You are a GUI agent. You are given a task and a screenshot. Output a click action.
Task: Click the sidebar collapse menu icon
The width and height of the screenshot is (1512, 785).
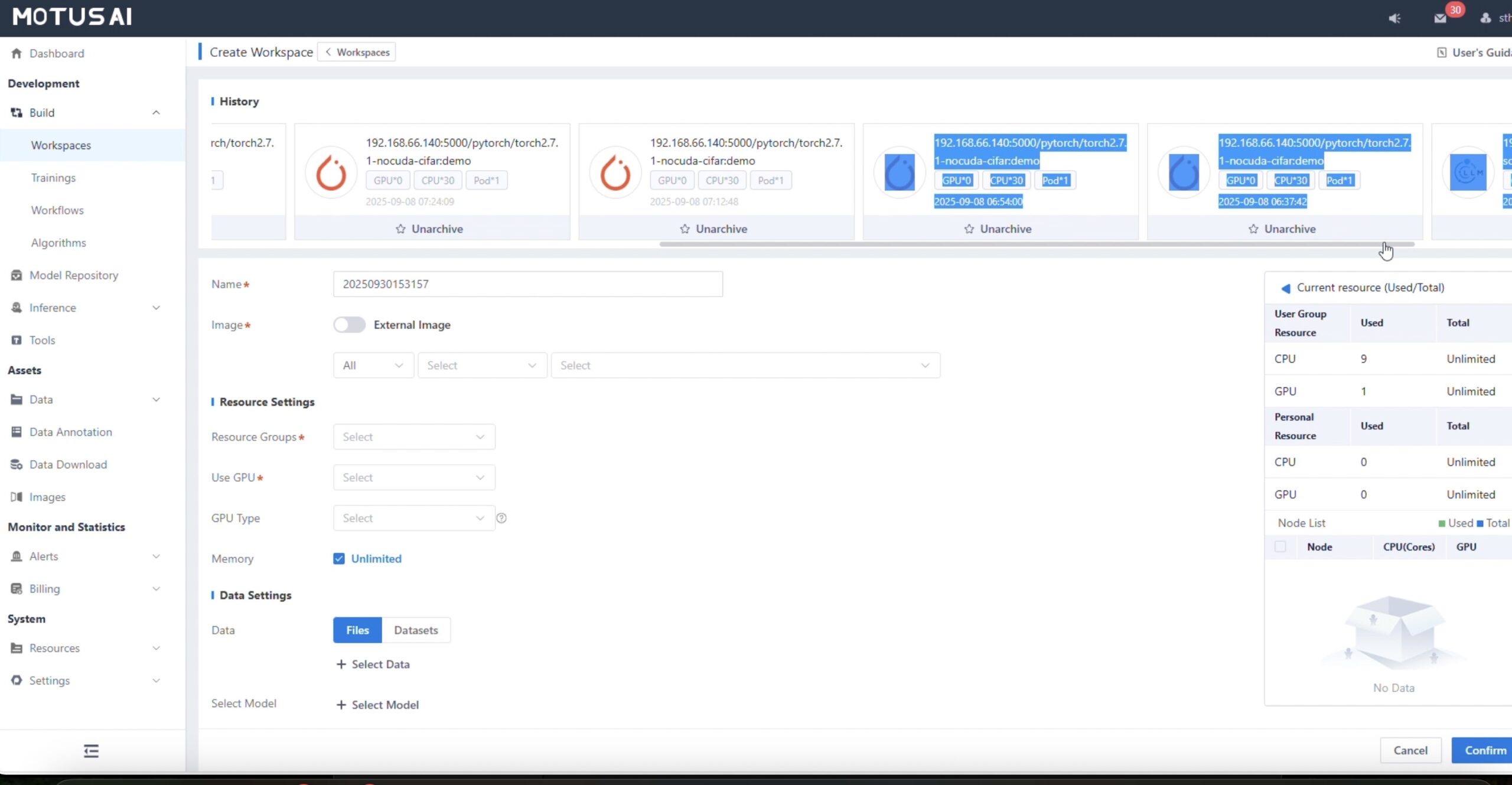click(91, 751)
